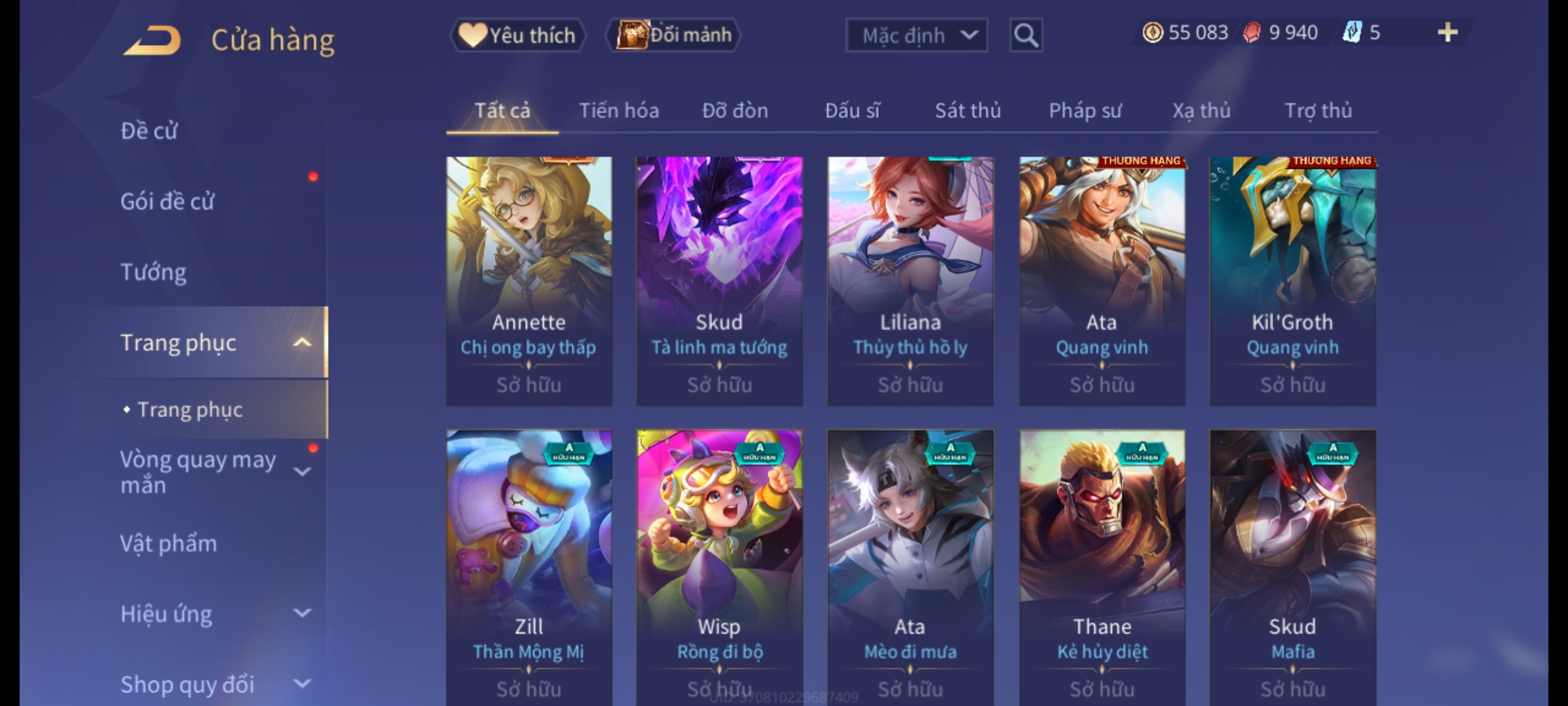Expand Shop quy đổi section
The height and width of the screenshot is (706, 1568).
coord(302,684)
